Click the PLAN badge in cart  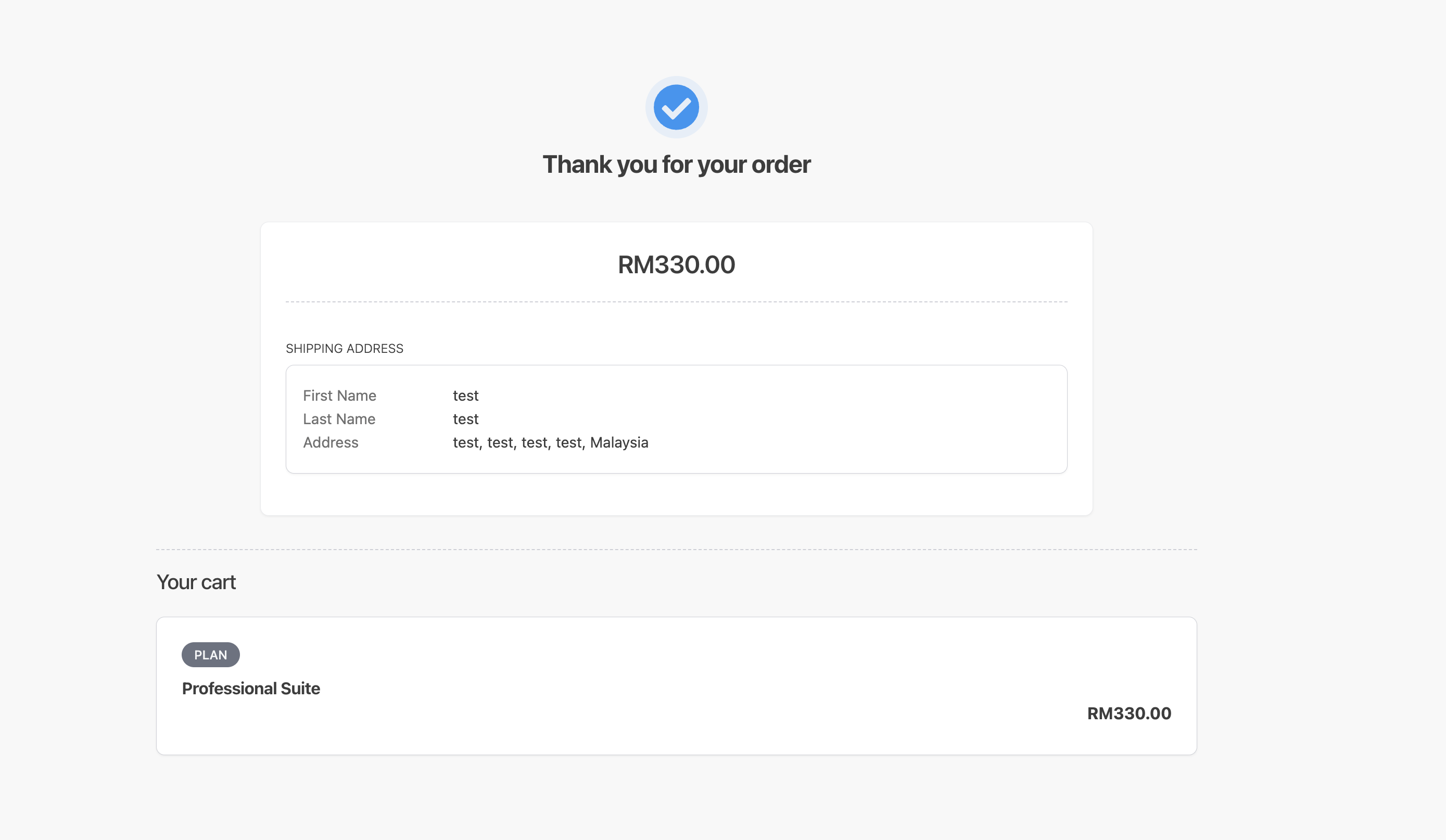point(211,655)
